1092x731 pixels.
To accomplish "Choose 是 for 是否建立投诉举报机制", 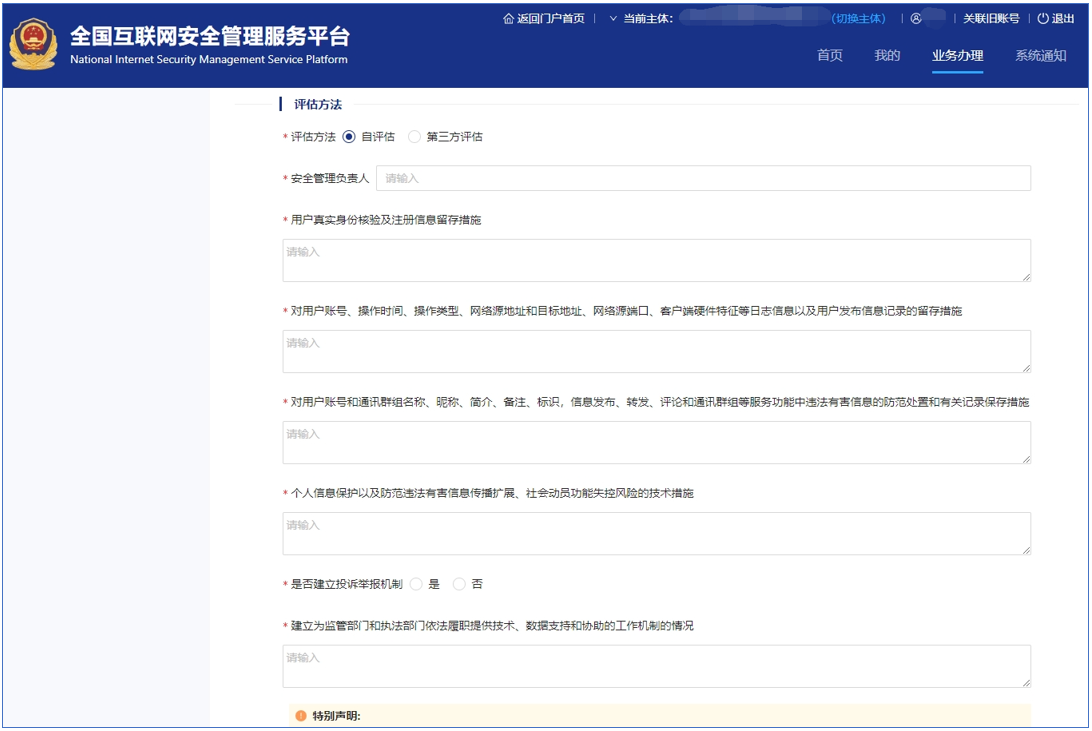I will (x=416, y=584).
